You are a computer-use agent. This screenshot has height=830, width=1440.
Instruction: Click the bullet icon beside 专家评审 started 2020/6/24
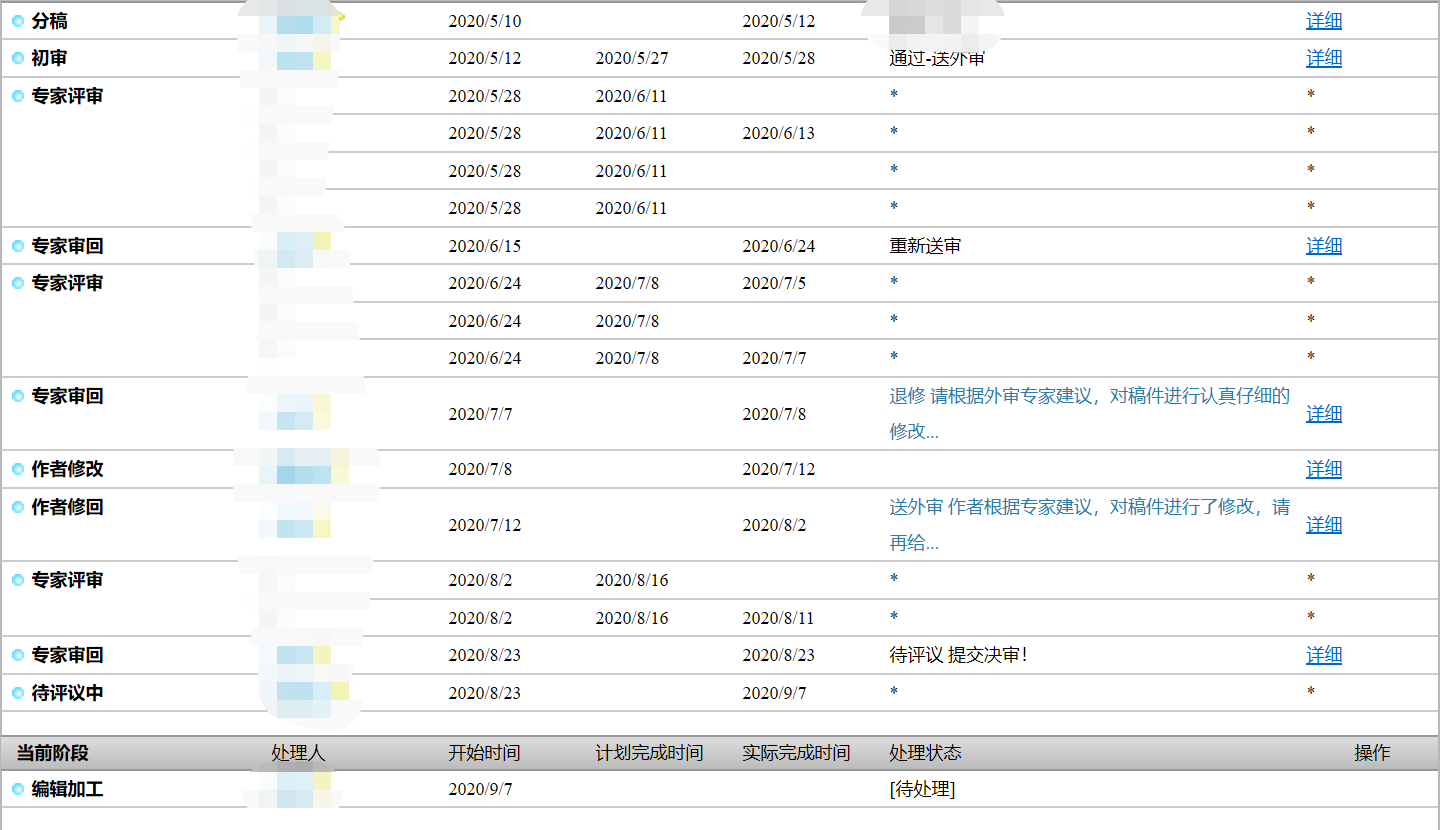(x=18, y=283)
